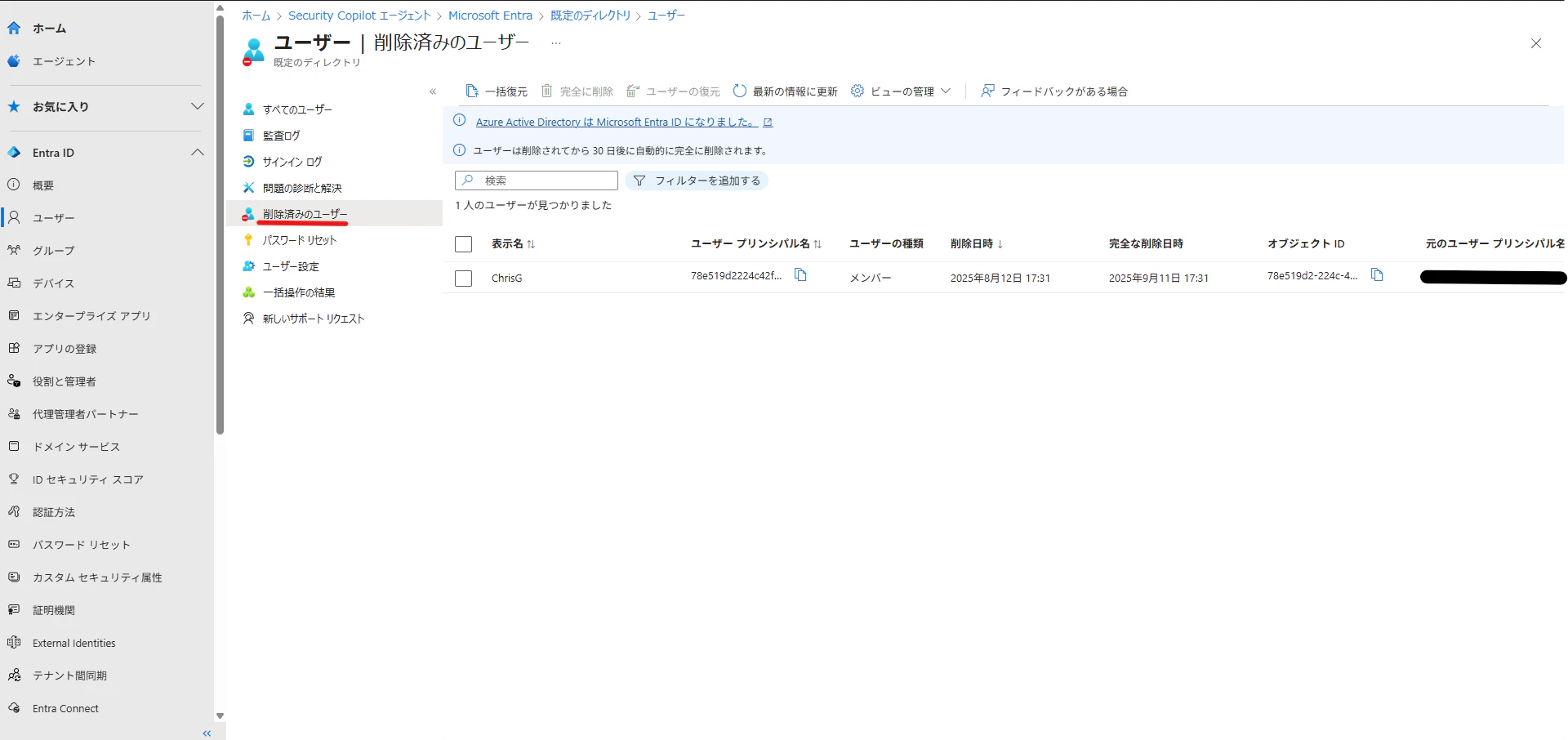
Task: Click 最新の情報に更新 refresh button
Action: tap(786, 91)
